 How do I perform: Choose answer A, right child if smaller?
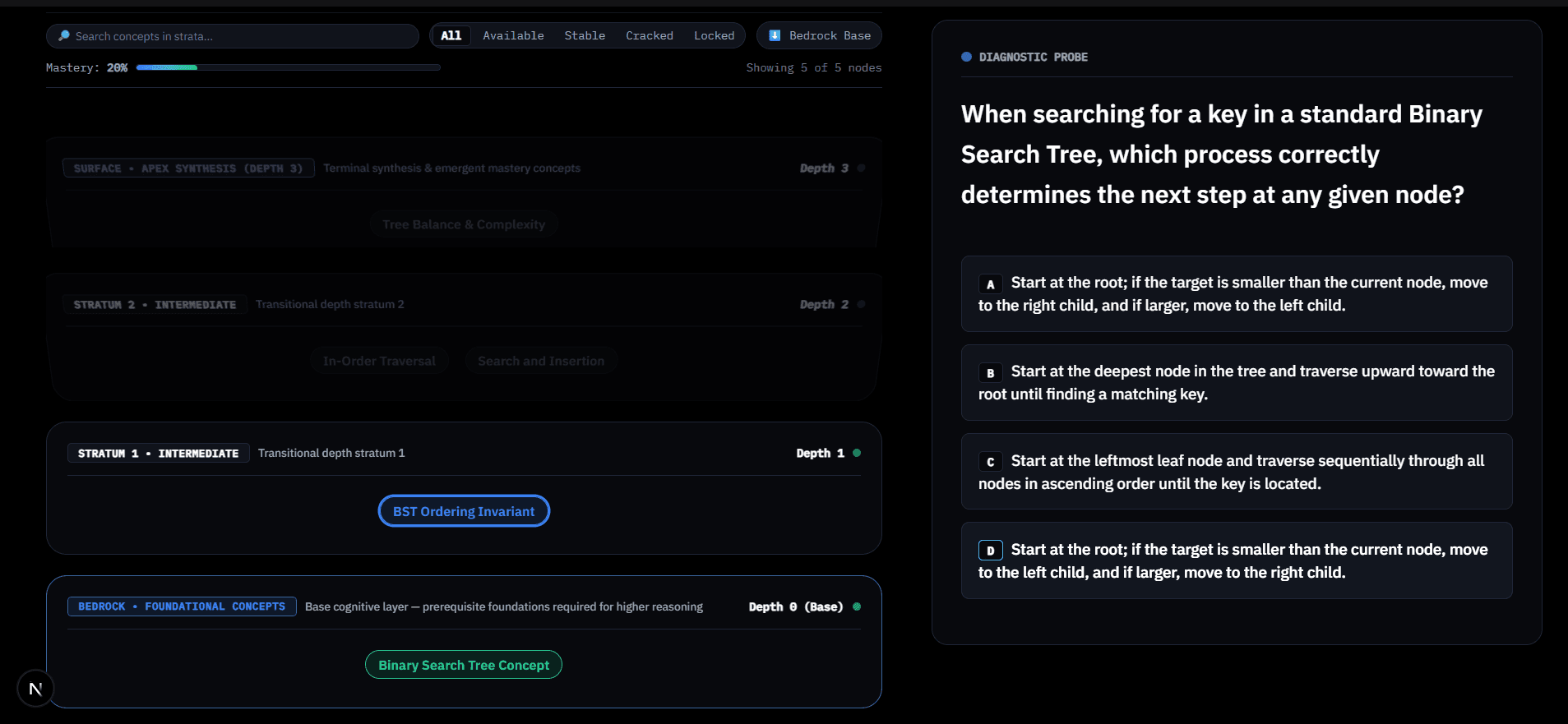[1237, 293]
